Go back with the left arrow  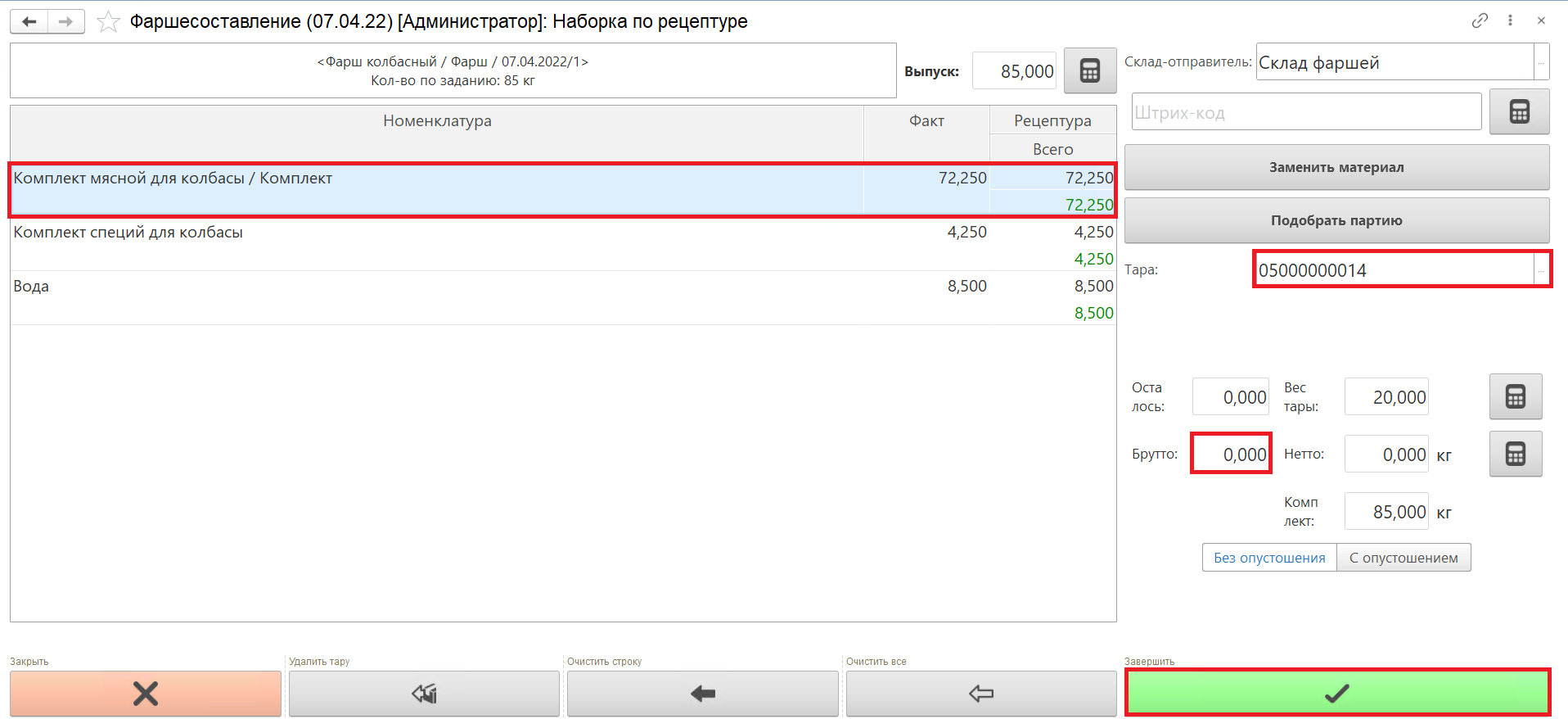click(x=29, y=21)
